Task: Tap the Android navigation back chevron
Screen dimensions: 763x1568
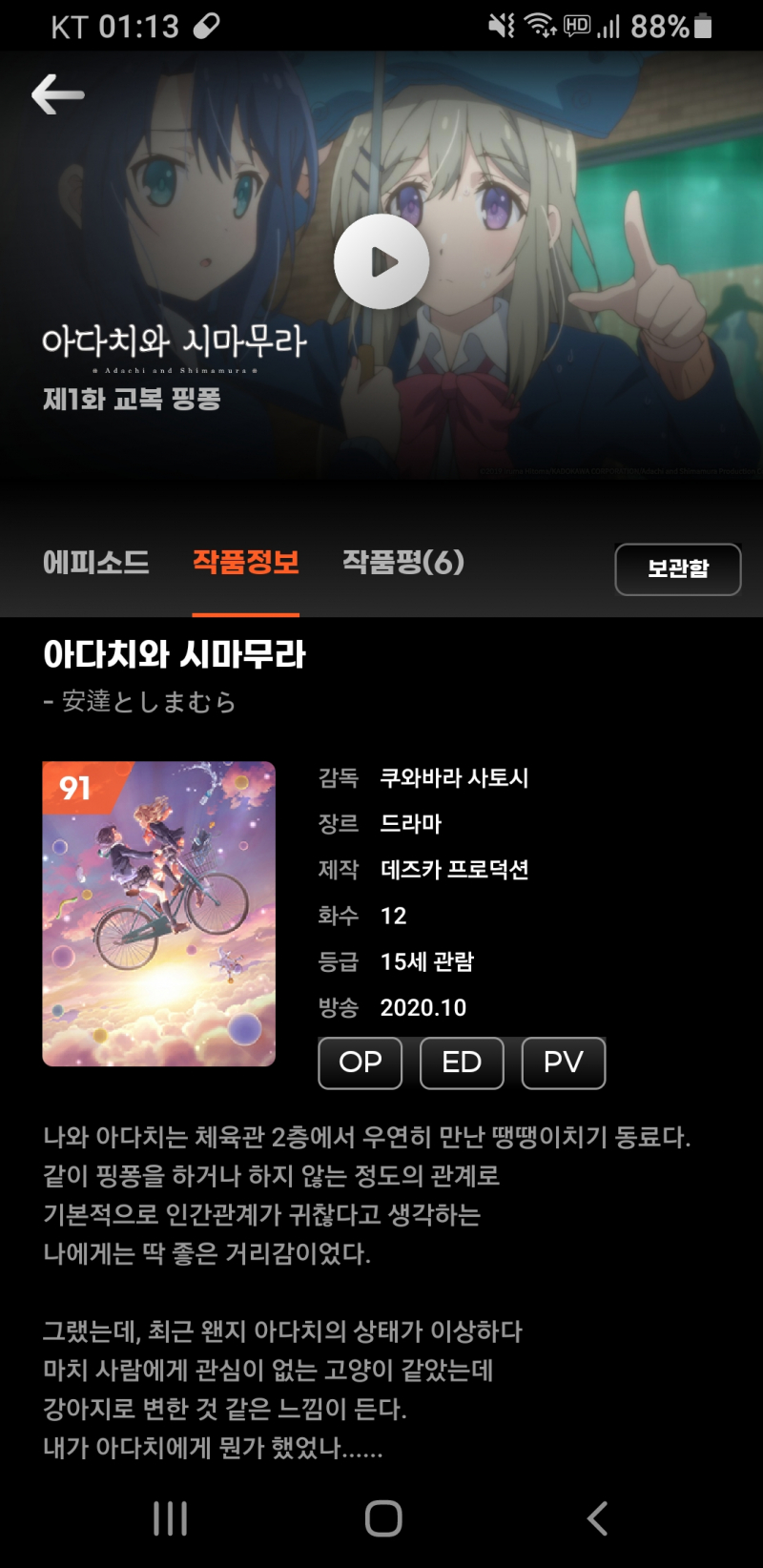Action: coord(597,1518)
